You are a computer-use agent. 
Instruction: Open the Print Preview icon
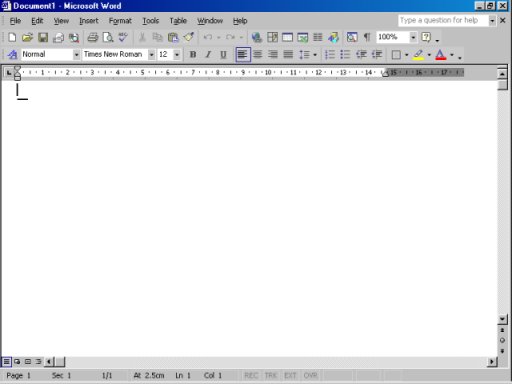[x=108, y=37]
